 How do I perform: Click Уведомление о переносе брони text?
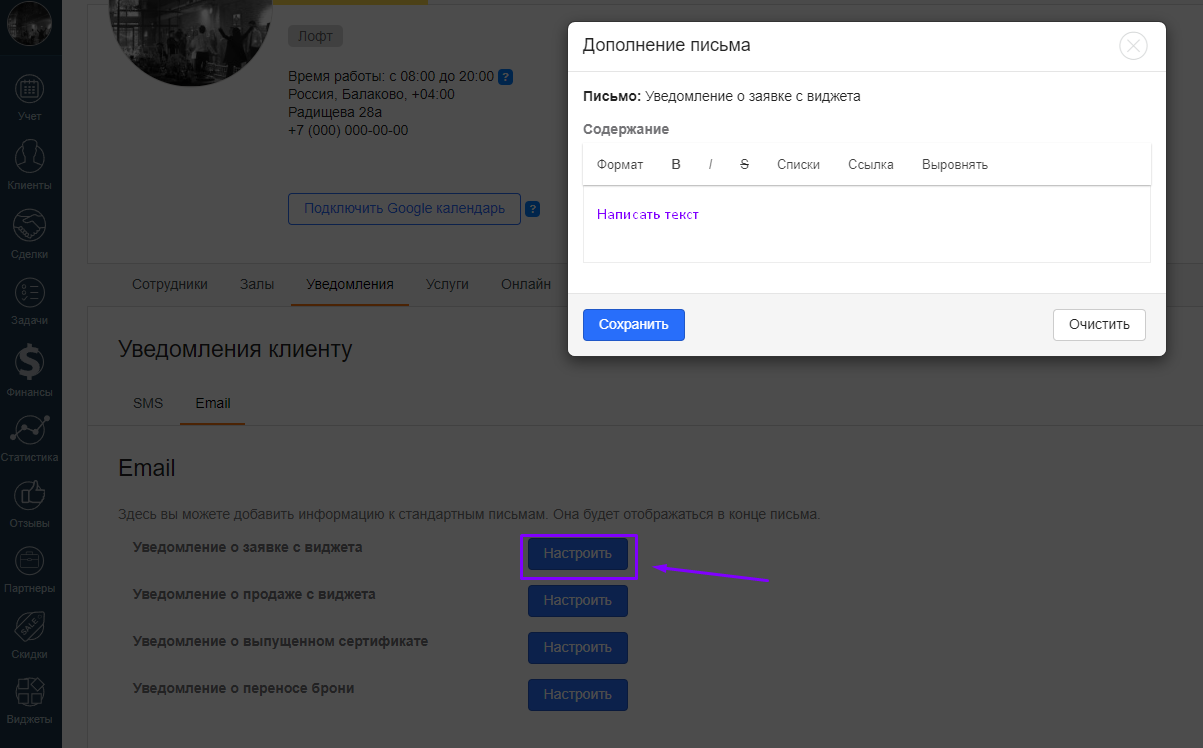click(x=244, y=688)
